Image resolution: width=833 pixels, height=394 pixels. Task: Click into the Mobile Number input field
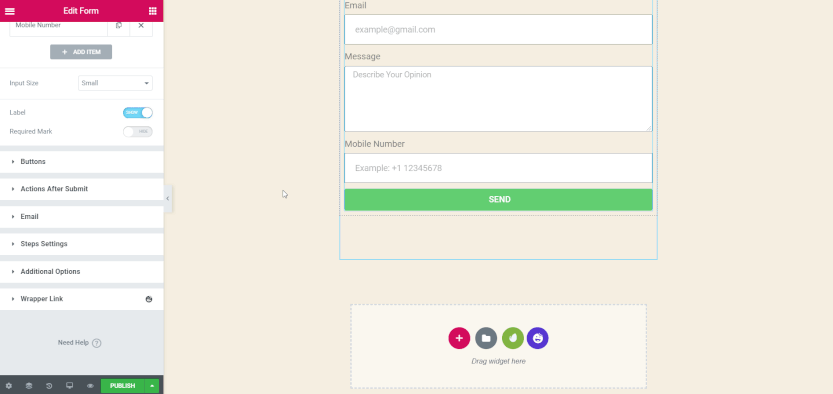pyautogui.click(x=498, y=168)
